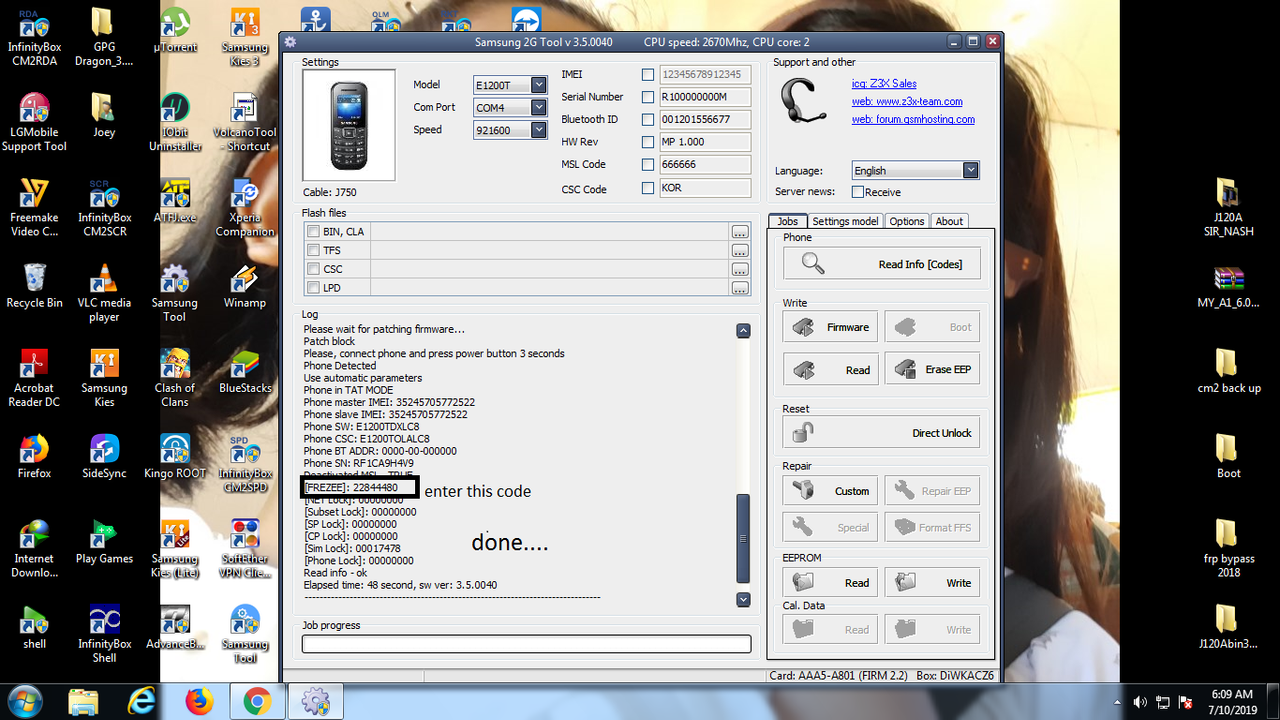Click the MSL Code input field

click(x=705, y=165)
